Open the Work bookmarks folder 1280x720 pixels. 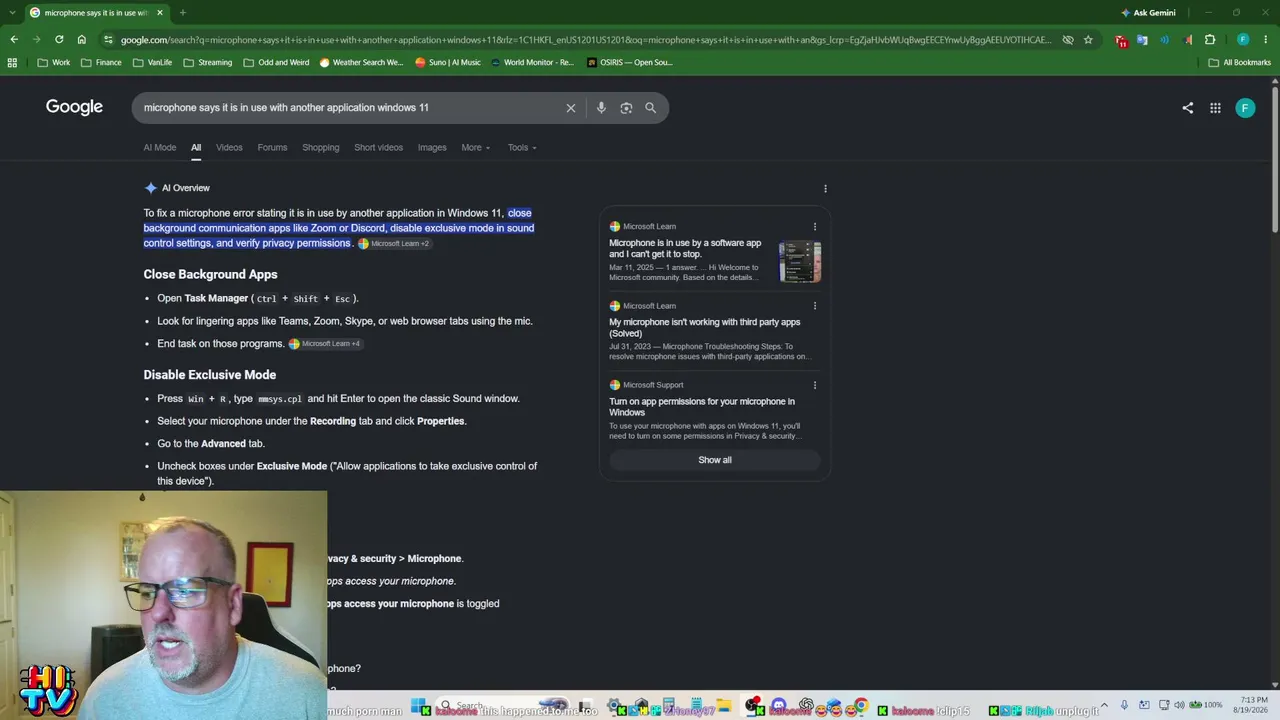[53, 62]
